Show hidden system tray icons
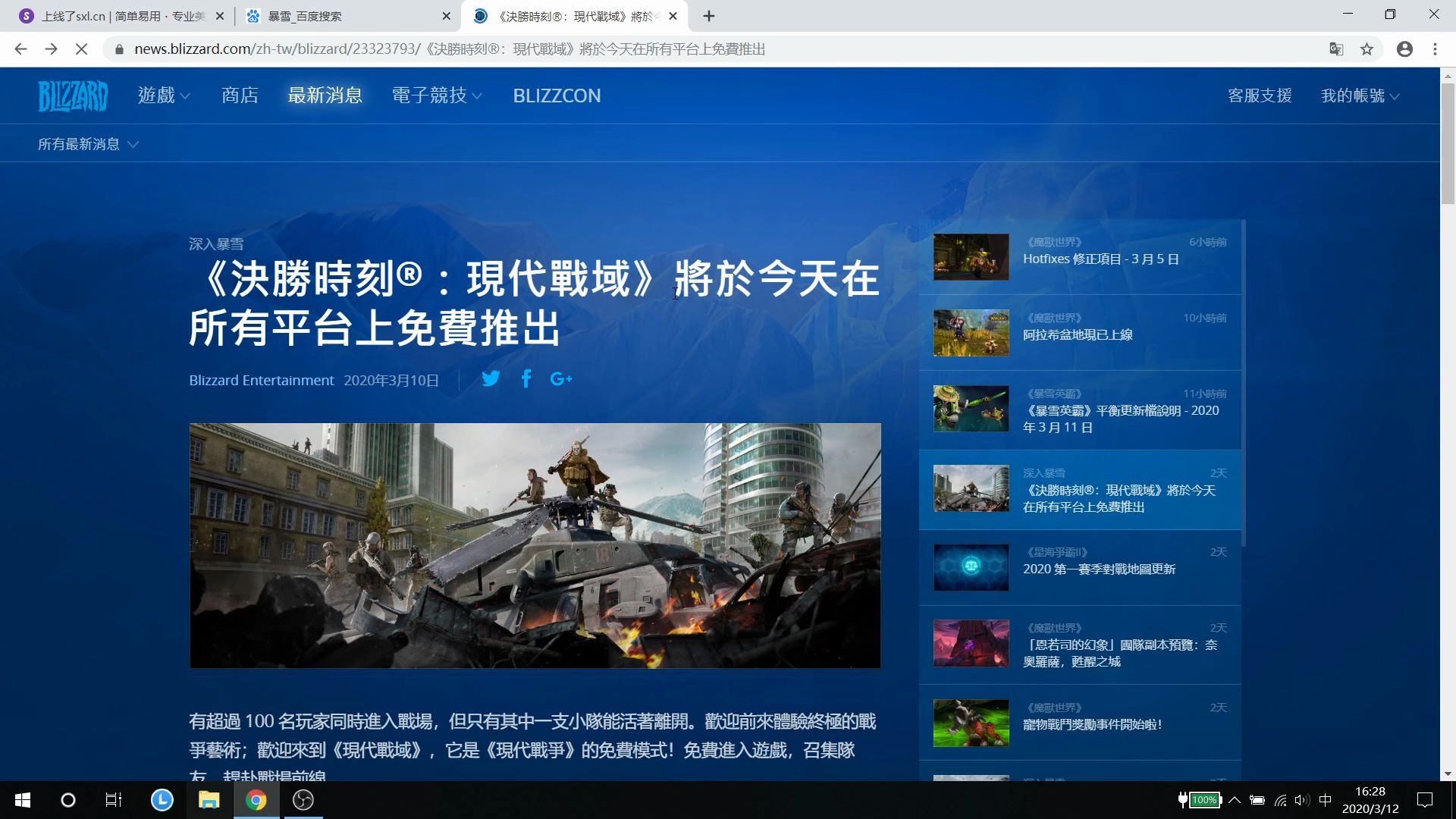 pyautogui.click(x=1235, y=800)
